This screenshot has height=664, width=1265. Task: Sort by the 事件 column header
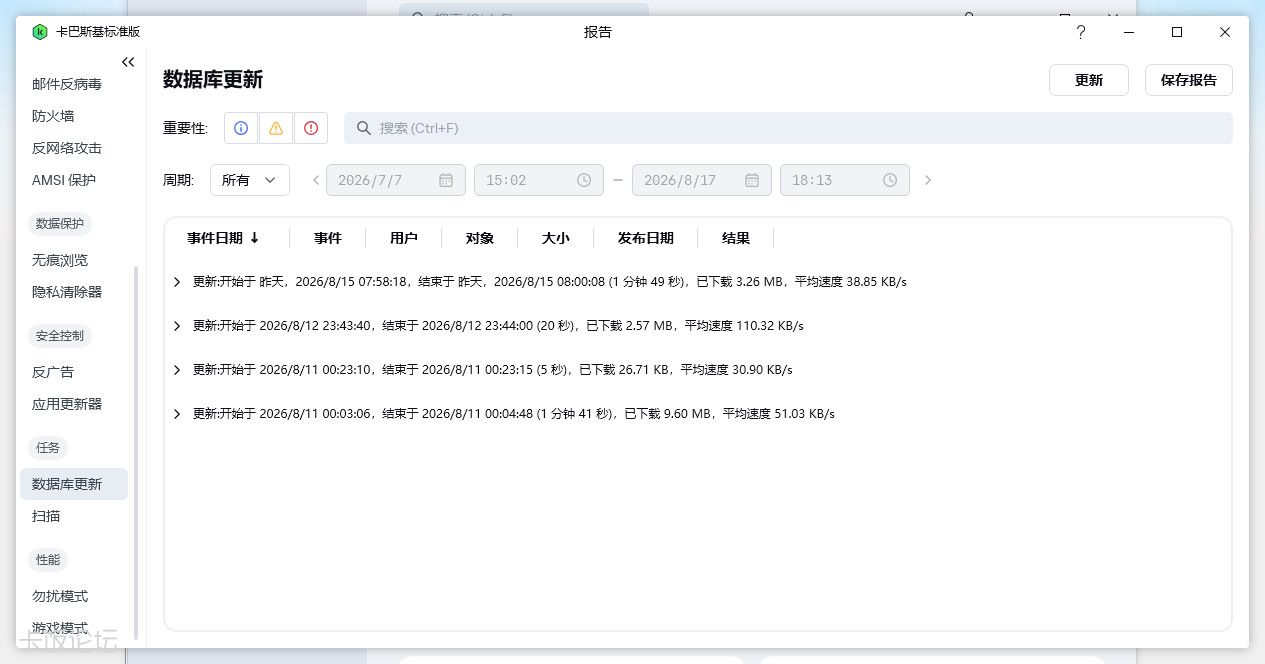pyautogui.click(x=328, y=238)
